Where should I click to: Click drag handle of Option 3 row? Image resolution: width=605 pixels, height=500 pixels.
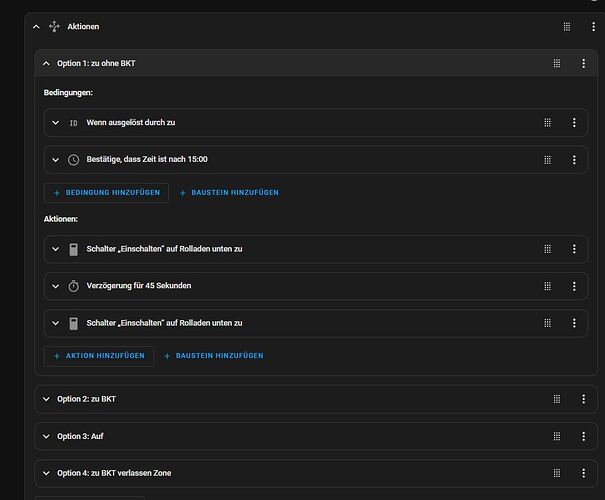(557, 436)
